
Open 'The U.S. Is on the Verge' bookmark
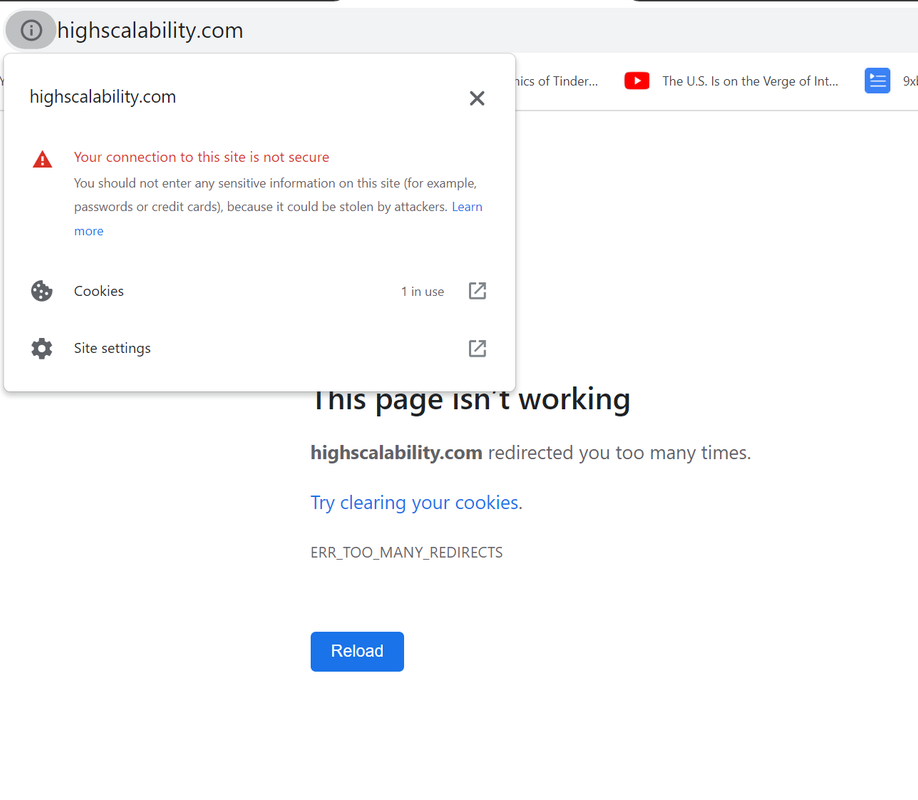click(750, 81)
